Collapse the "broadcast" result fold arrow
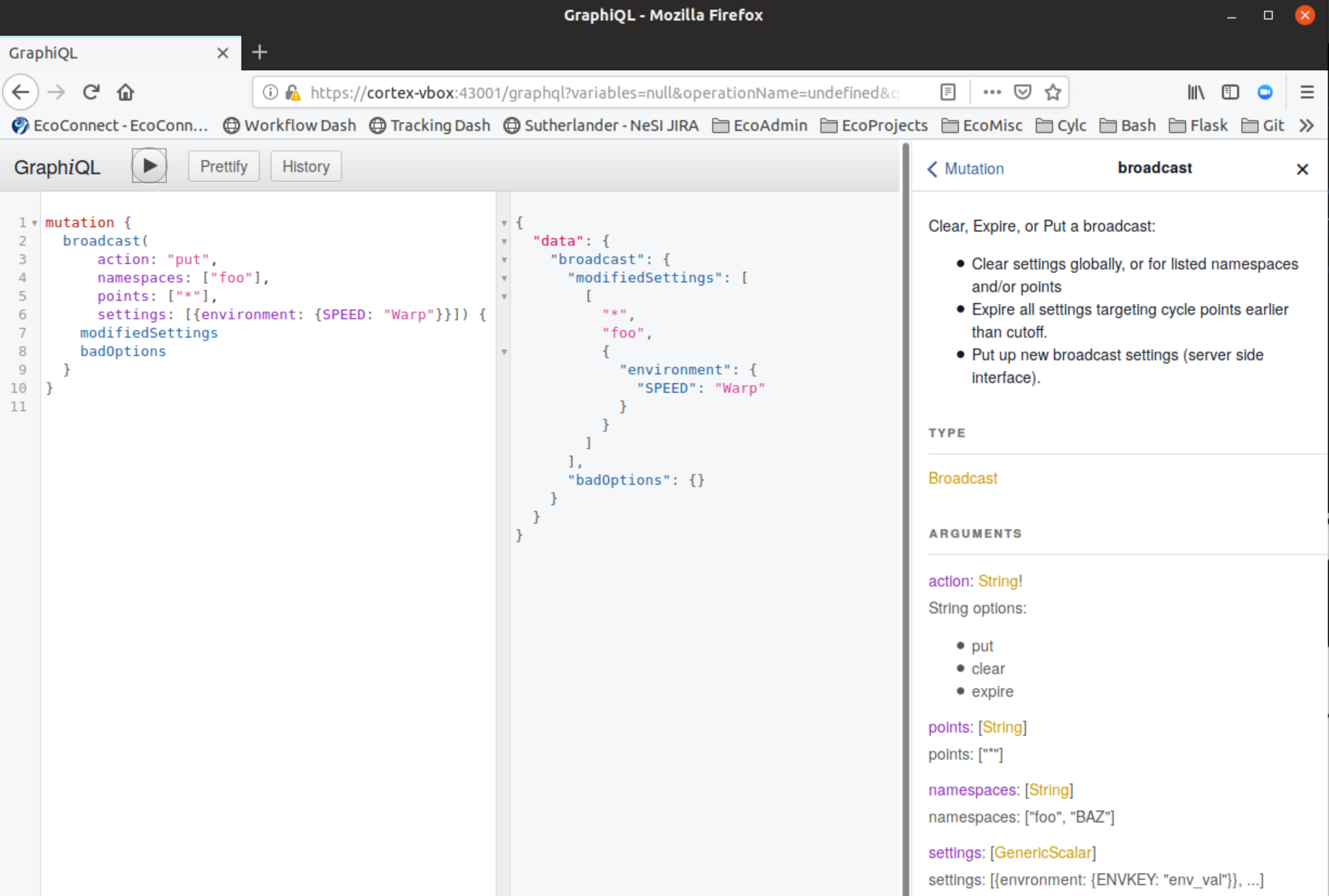This screenshot has width=1329, height=896. pos(504,260)
